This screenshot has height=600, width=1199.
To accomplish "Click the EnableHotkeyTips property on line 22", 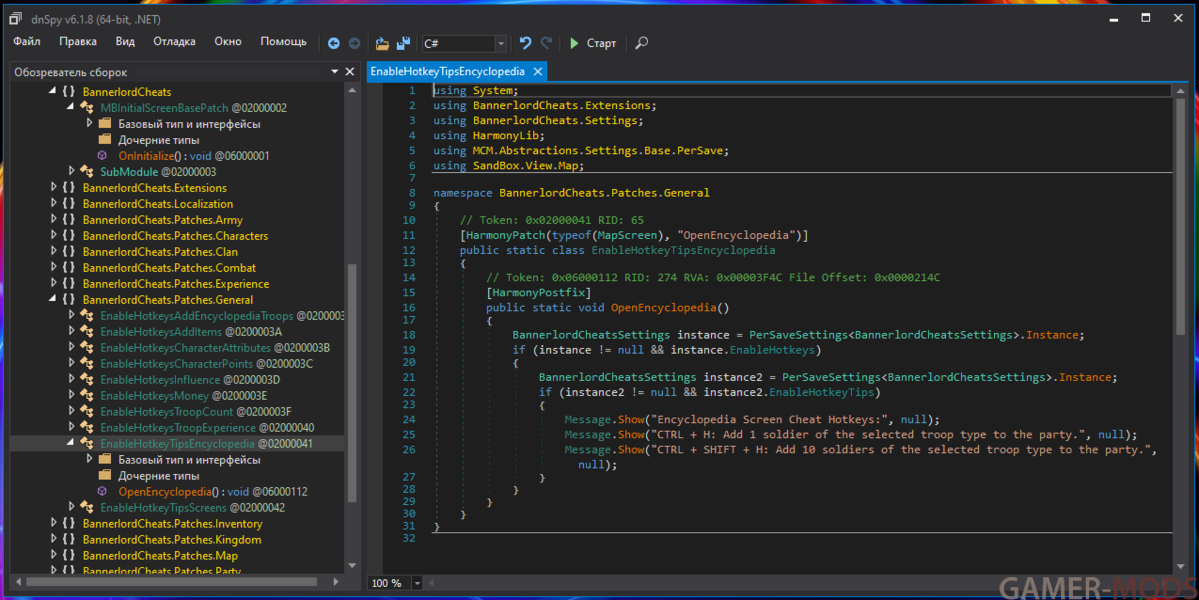I will point(821,392).
